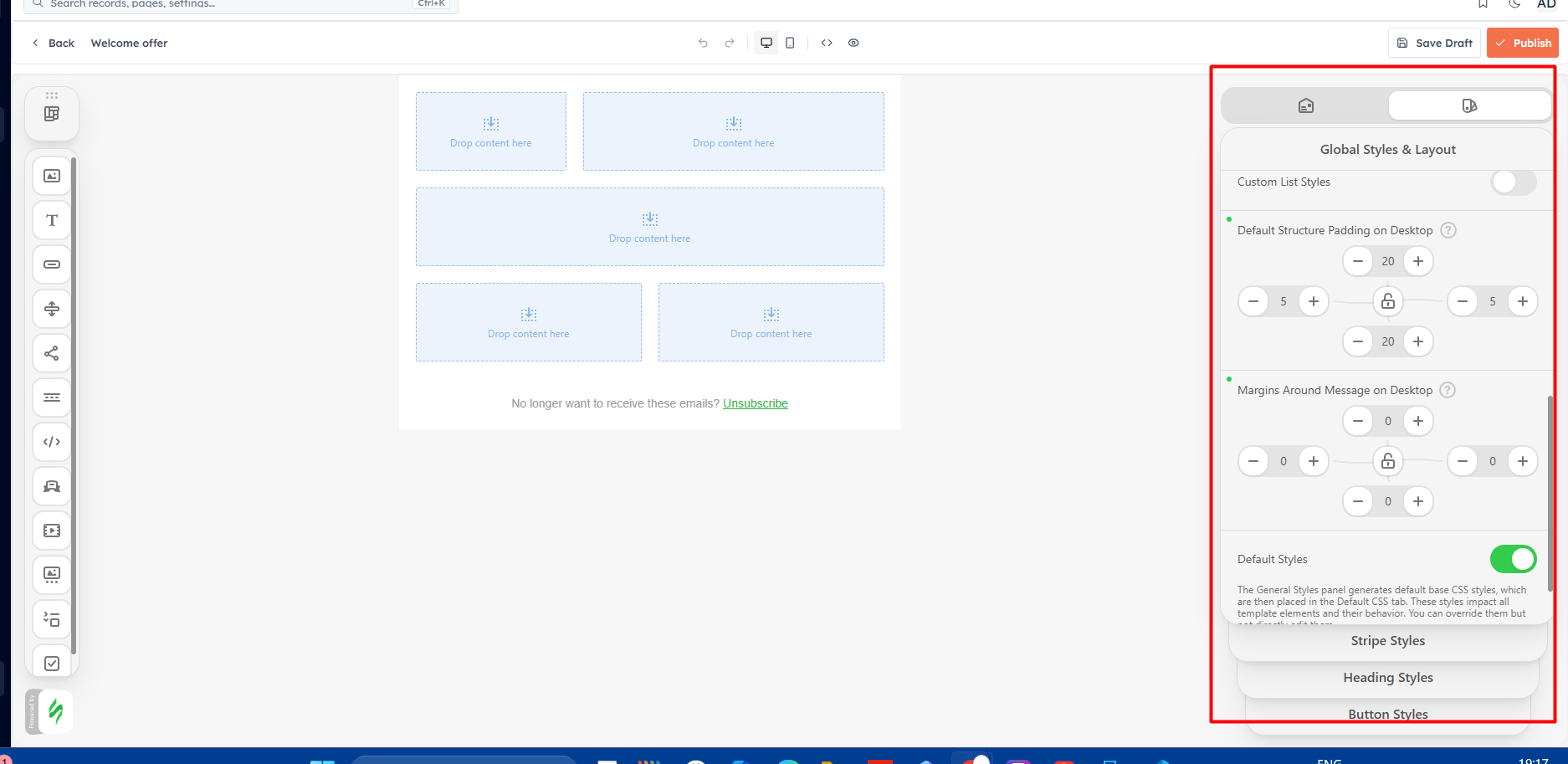Image resolution: width=1568 pixels, height=764 pixels.
Task: Open the AD user avatar menu
Action: point(1546,4)
